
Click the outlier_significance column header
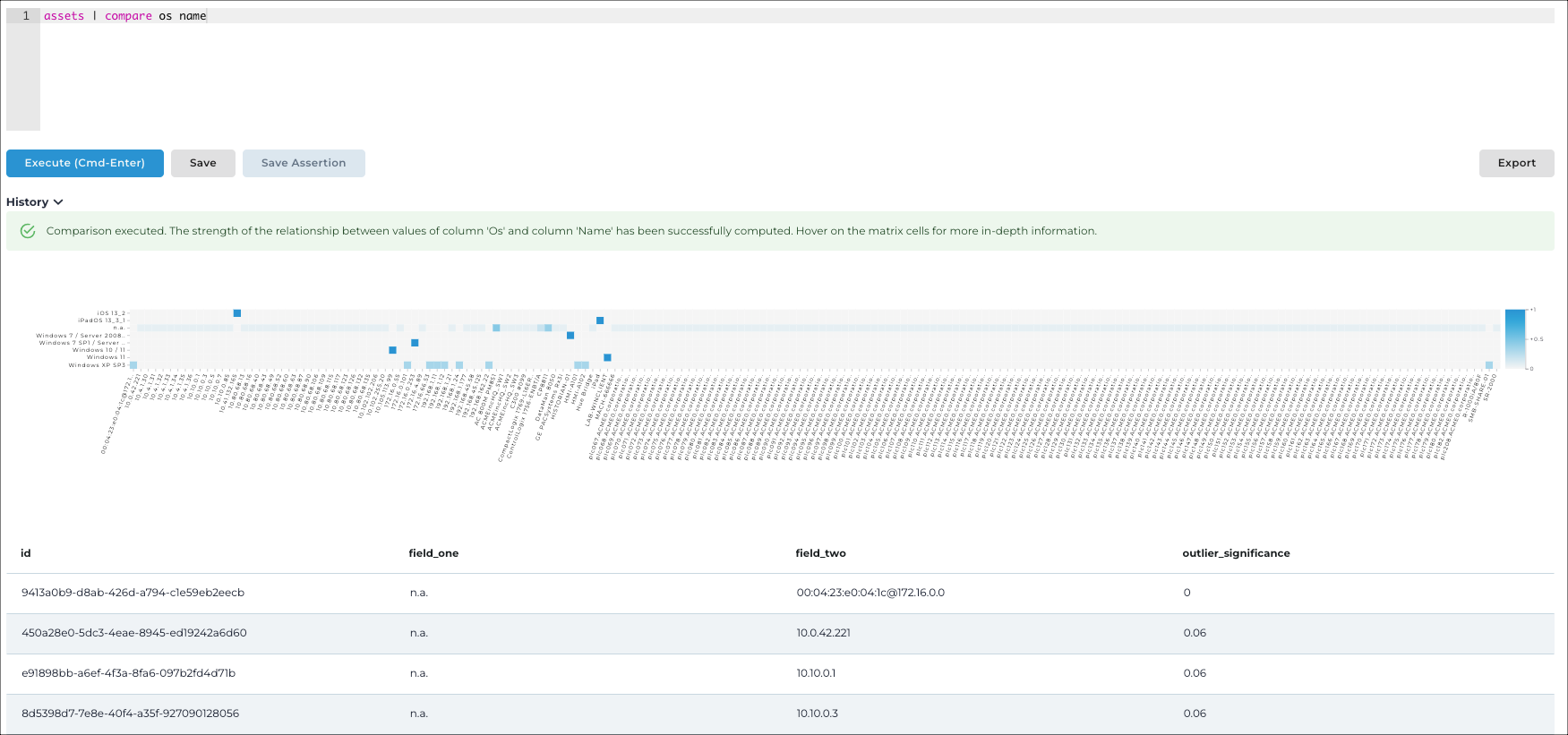pos(1236,553)
